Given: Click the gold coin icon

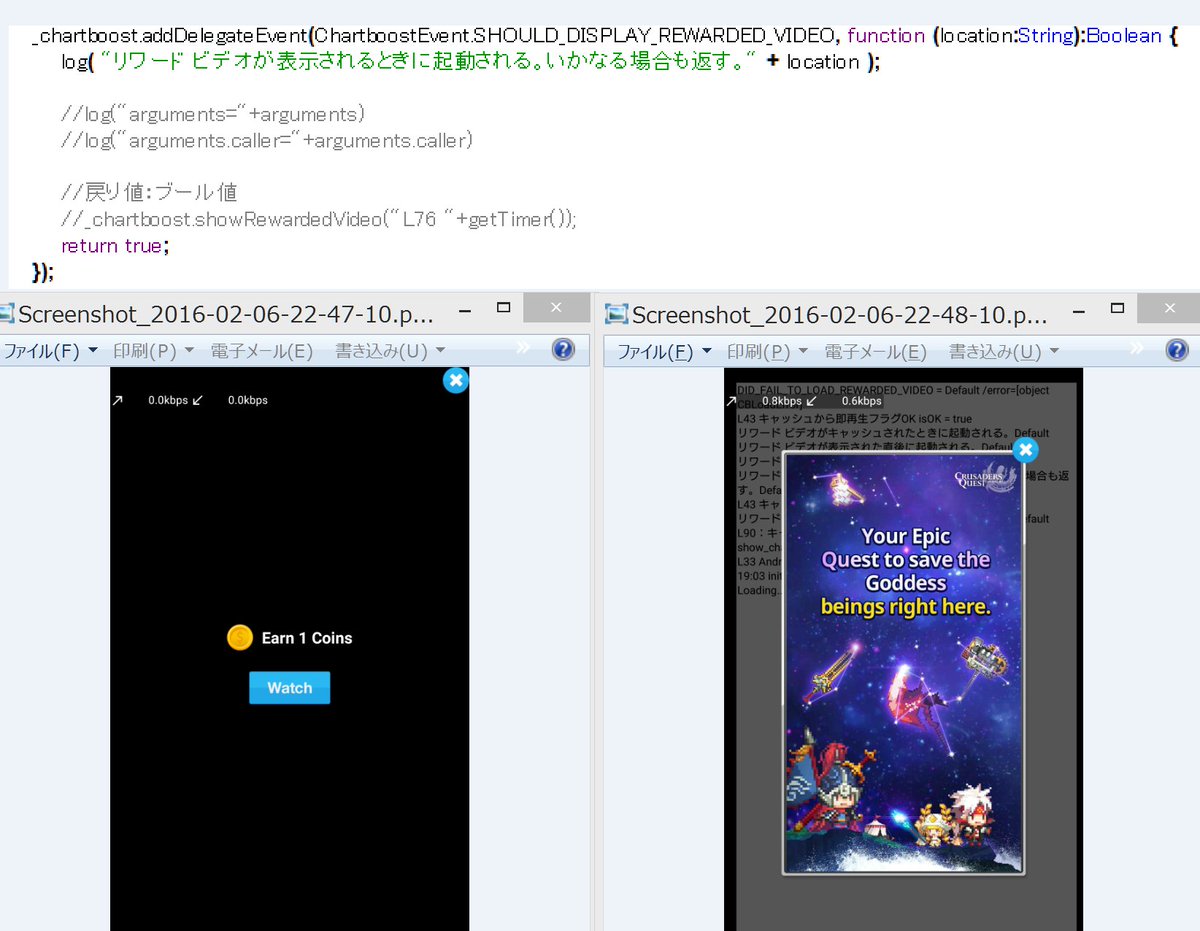Looking at the screenshot, I should [x=240, y=637].
